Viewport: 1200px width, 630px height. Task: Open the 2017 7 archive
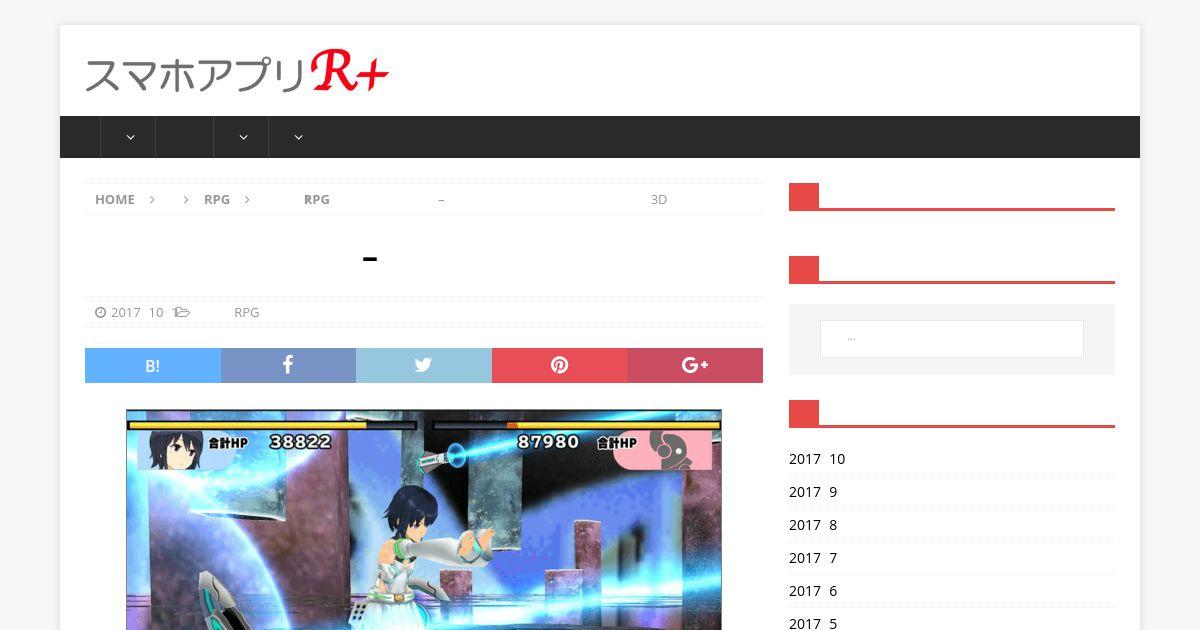point(813,558)
